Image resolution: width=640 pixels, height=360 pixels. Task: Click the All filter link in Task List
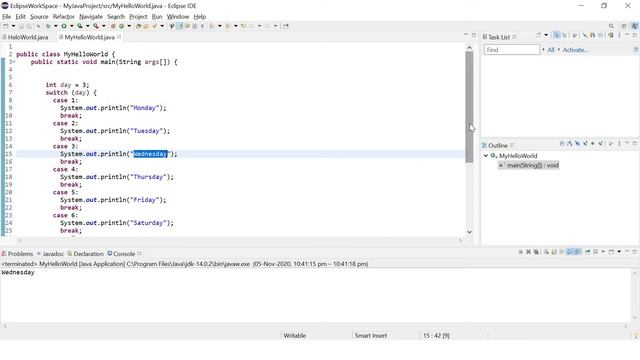551,49
